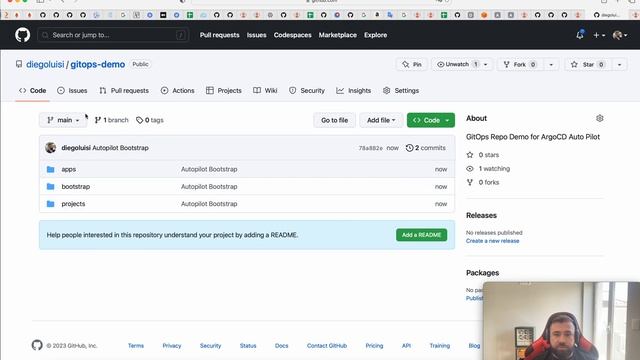Open the notifications bell

(580, 35)
